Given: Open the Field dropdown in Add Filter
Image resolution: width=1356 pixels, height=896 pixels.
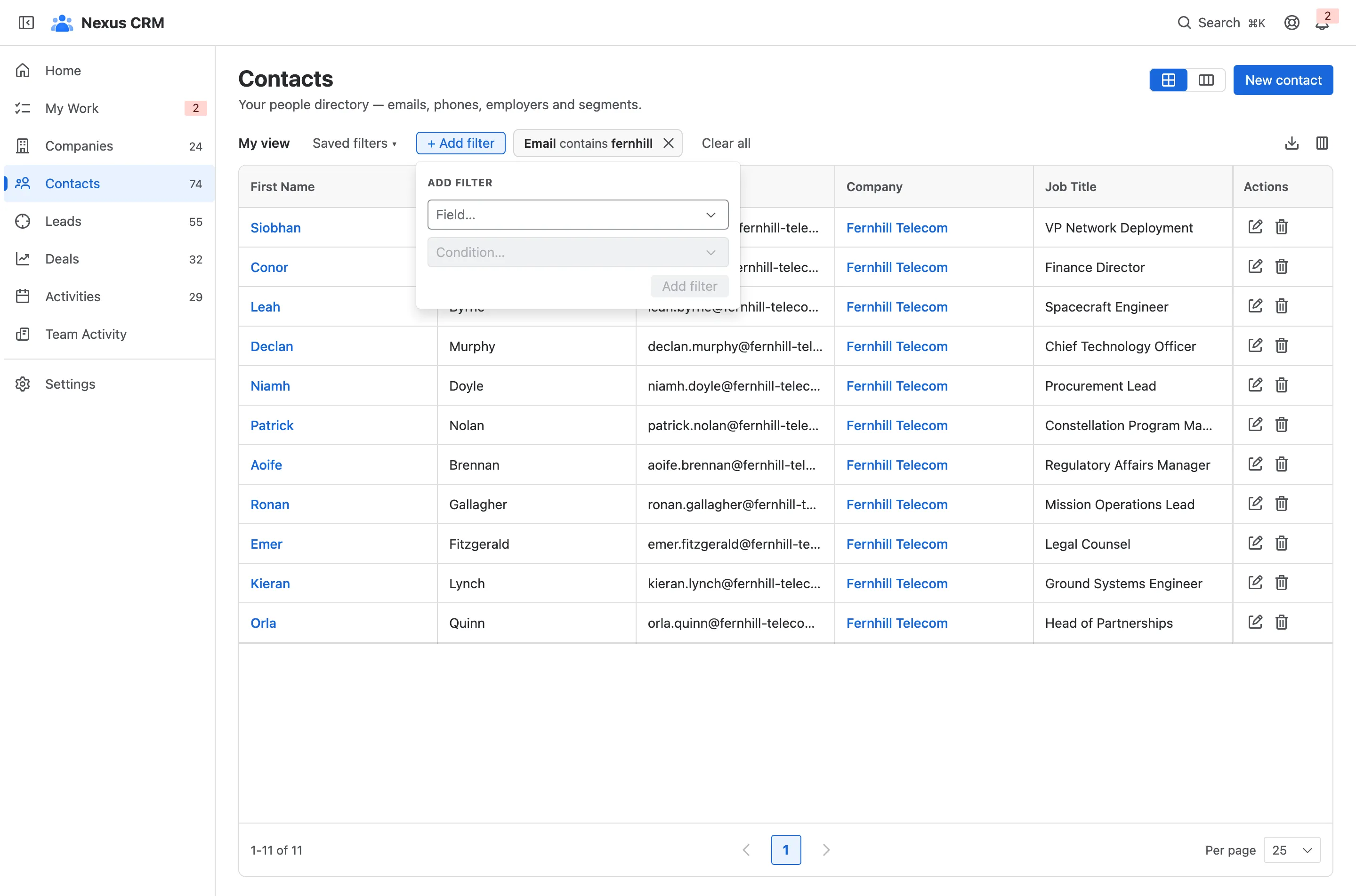Looking at the screenshot, I should (x=577, y=215).
